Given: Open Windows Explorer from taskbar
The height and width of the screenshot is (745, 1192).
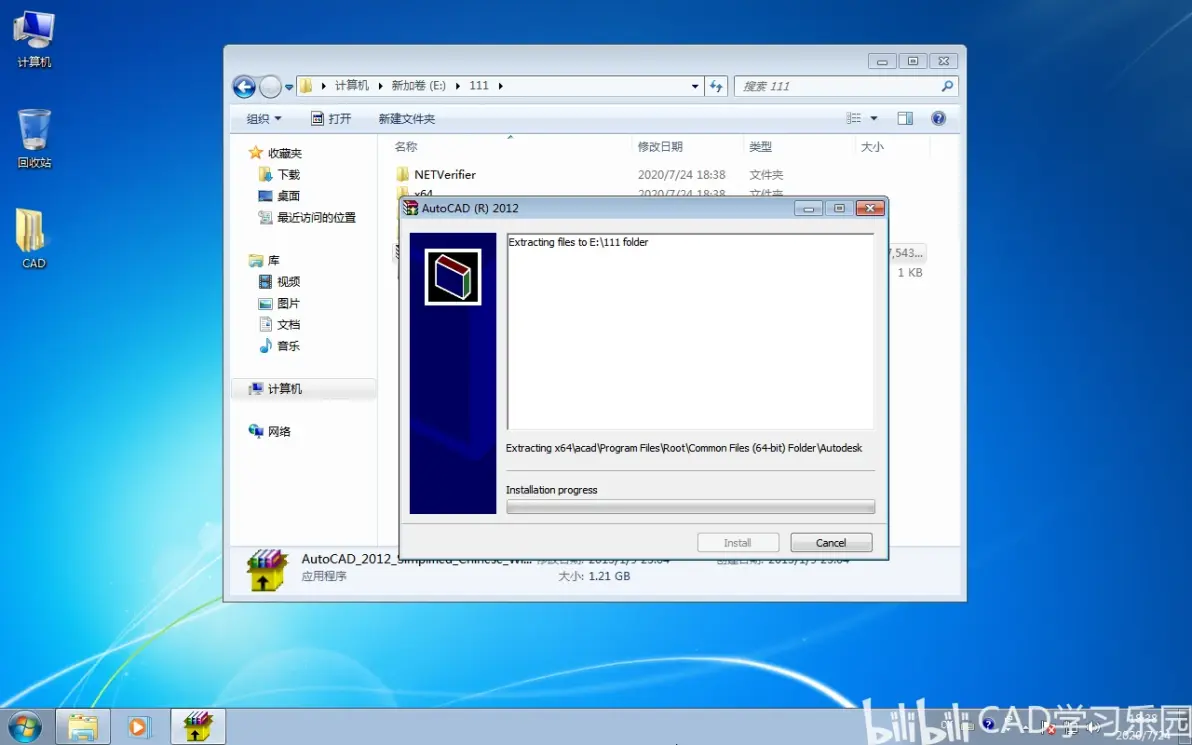Looking at the screenshot, I should coord(82,727).
